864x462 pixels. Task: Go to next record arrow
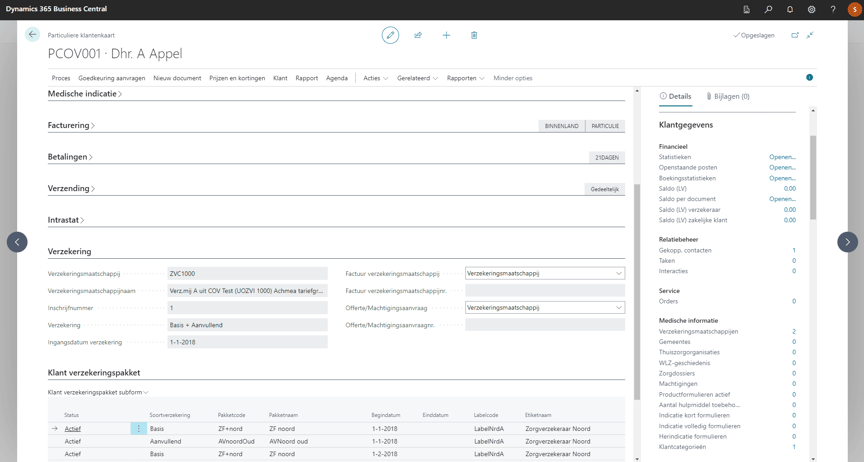[x=847, y=242]
